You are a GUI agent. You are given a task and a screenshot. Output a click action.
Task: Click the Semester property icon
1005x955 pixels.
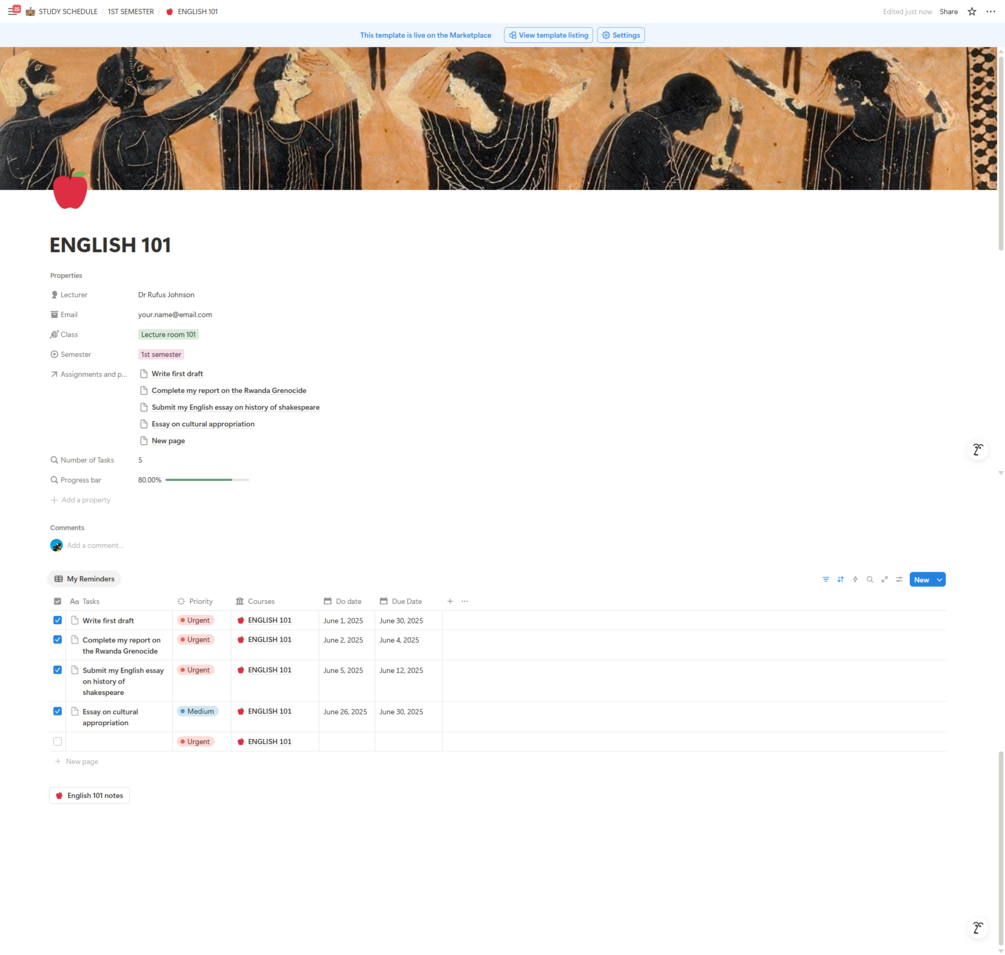tap(54, 354)
